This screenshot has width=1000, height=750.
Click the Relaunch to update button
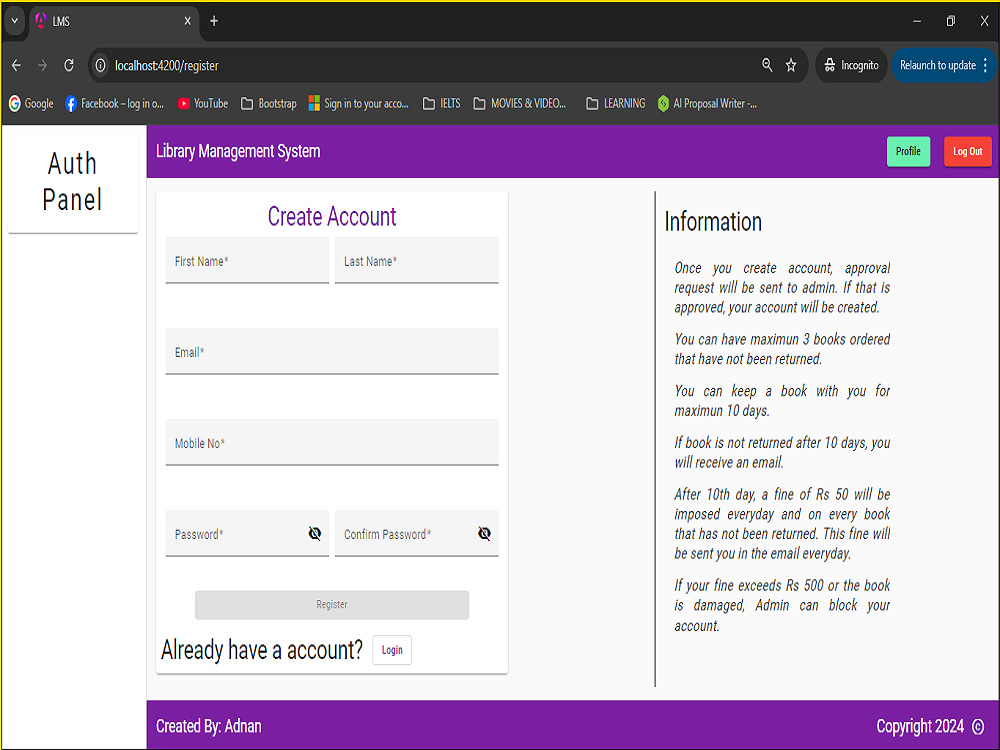[938, 65]
